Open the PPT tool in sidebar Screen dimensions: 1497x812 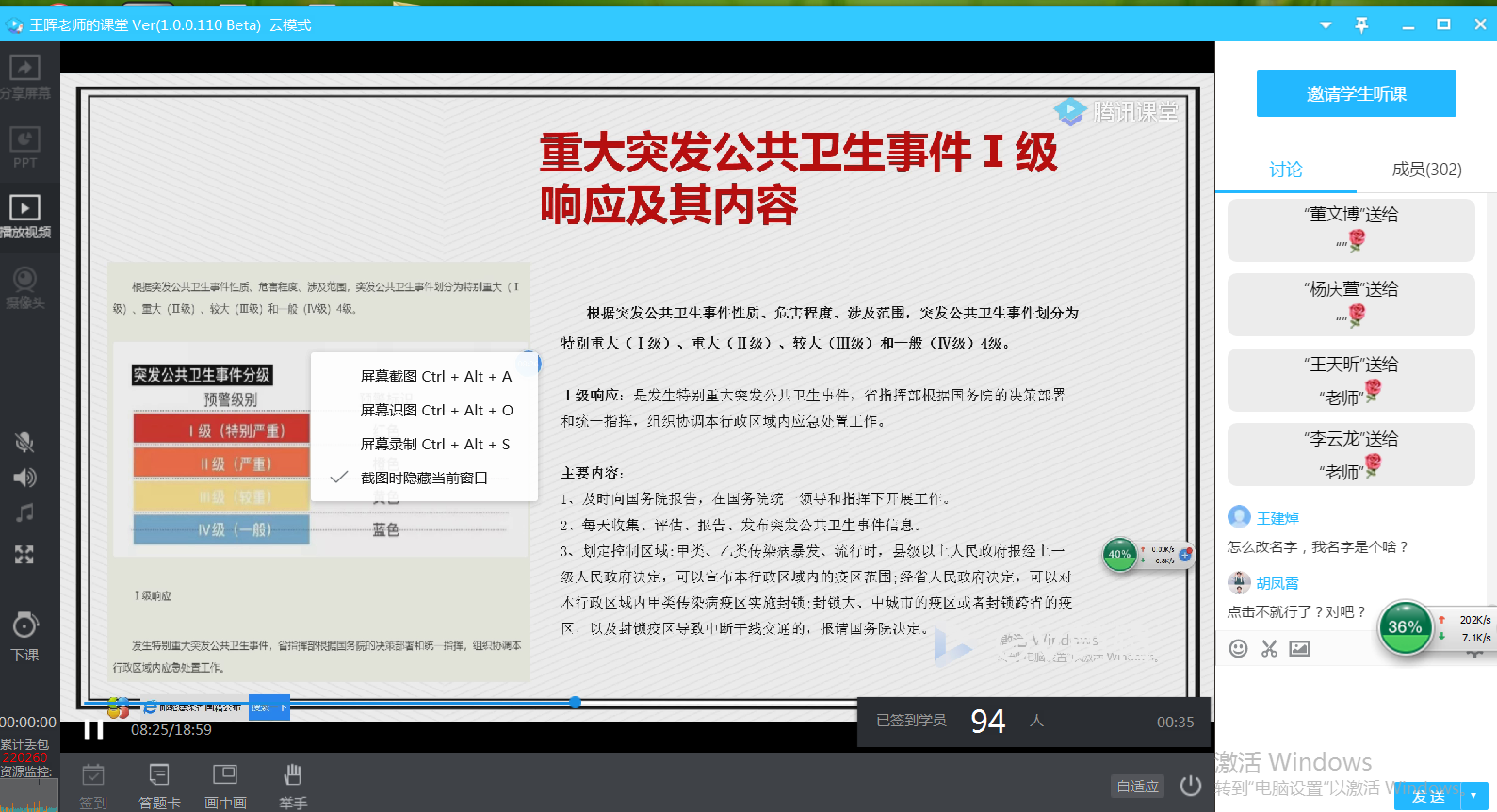coord(24,141)
